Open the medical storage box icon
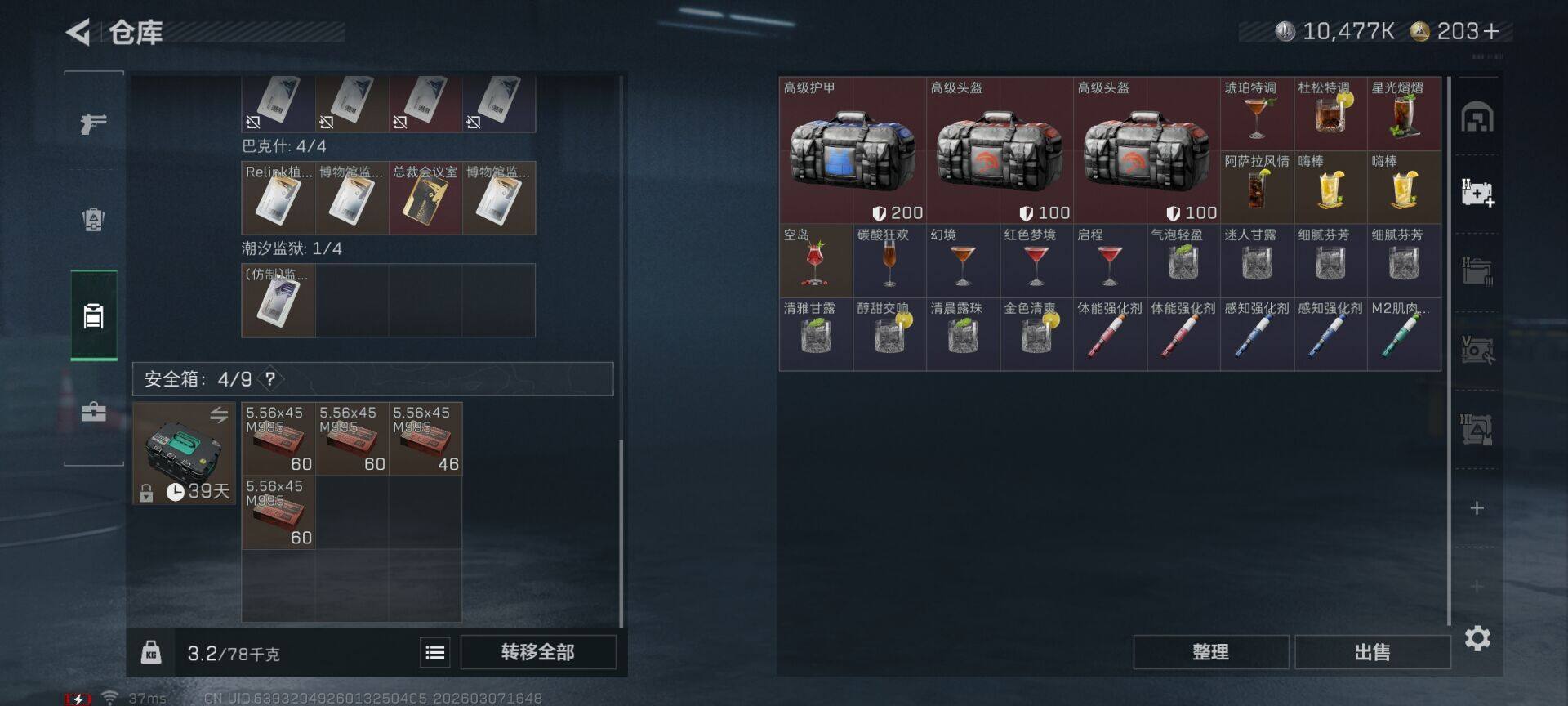1568x706 pixels. coord(1477,194)
